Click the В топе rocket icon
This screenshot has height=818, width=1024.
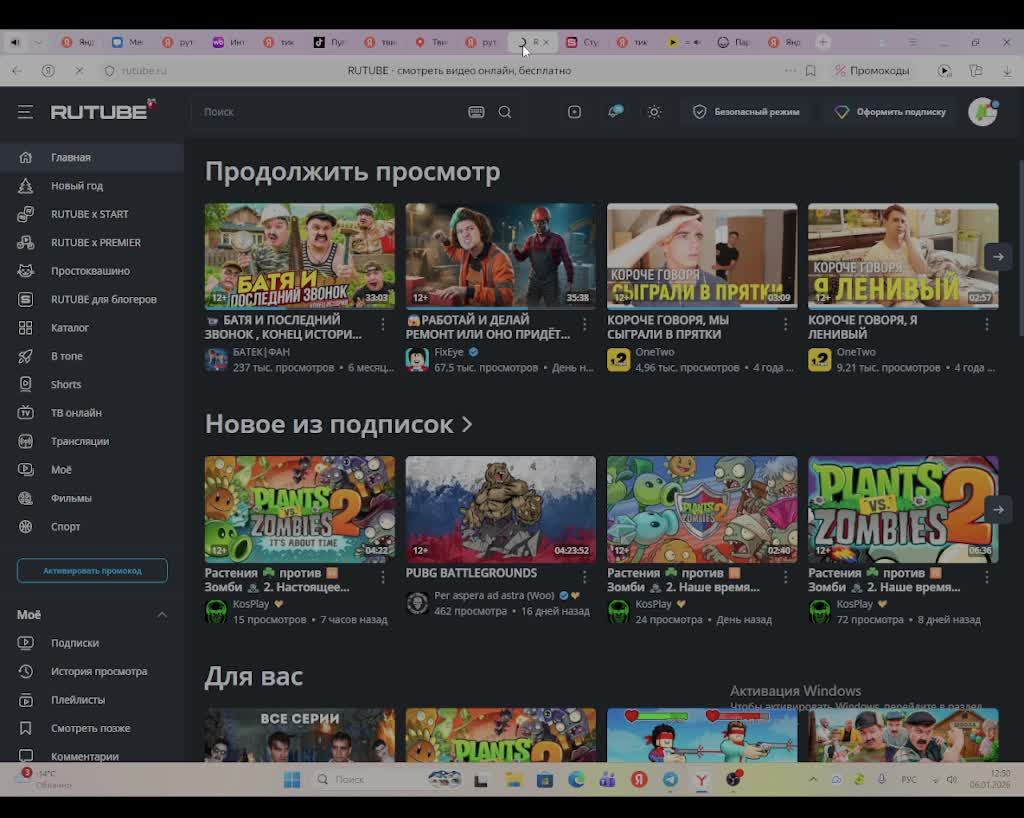pos(25,356)
